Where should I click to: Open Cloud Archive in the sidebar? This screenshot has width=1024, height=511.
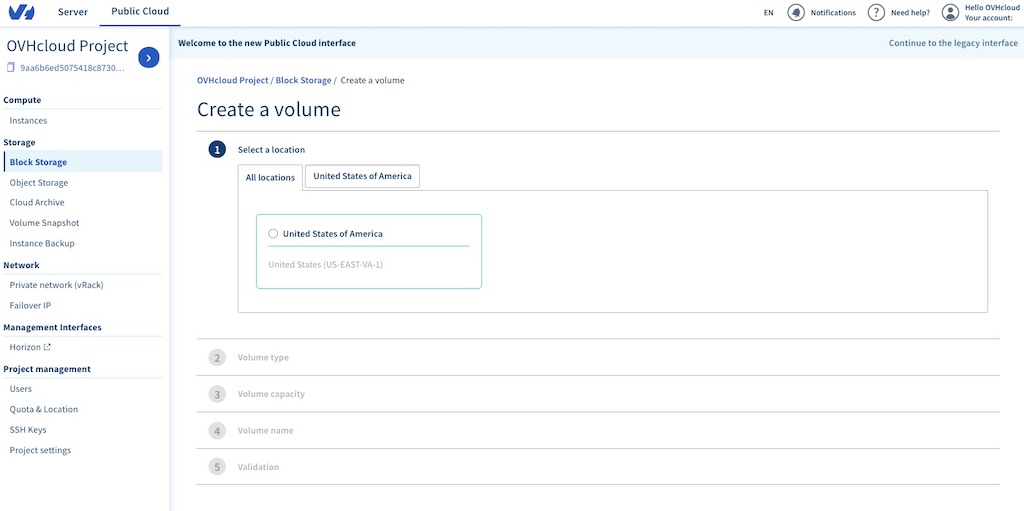point(37,203)
